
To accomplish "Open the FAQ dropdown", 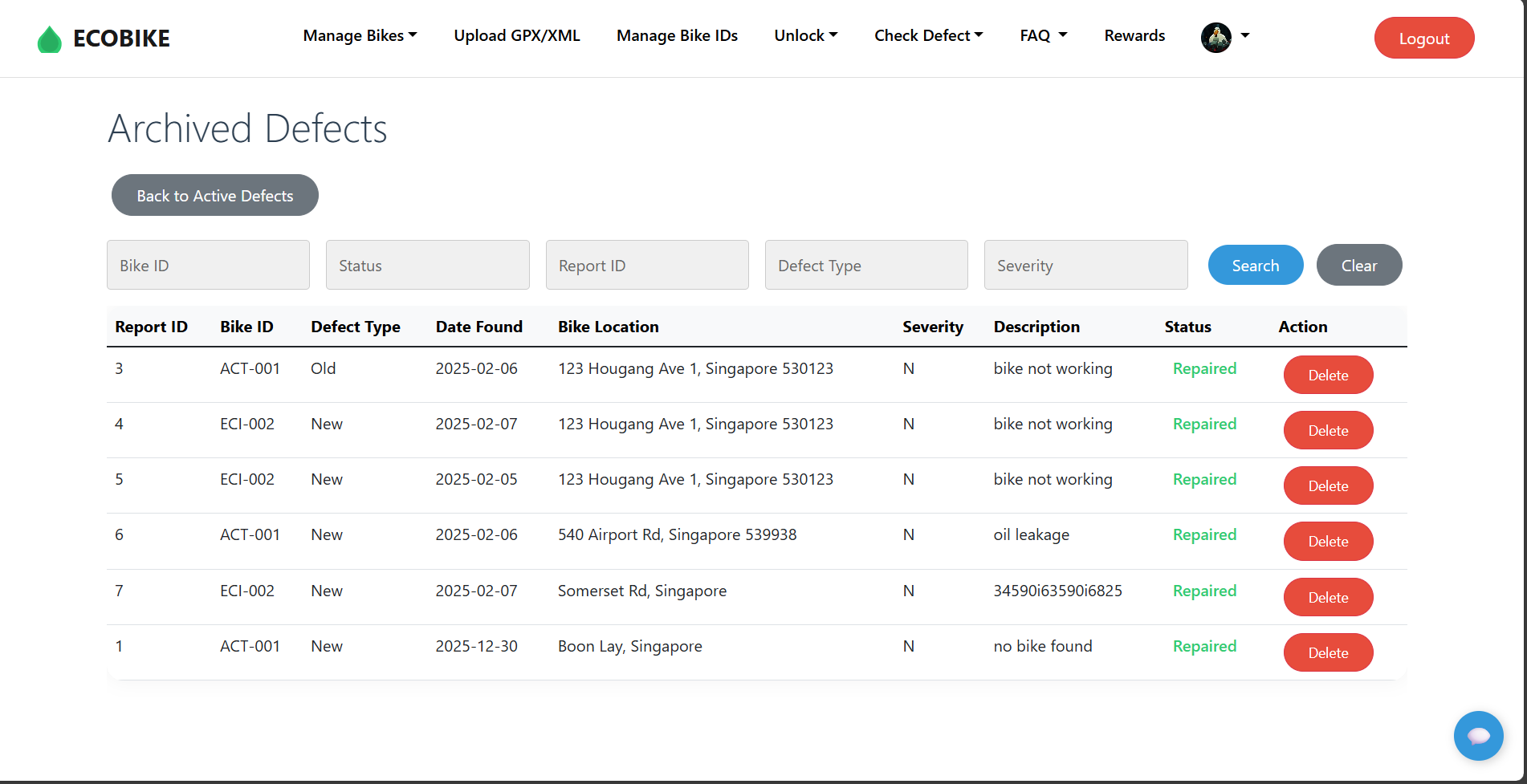I will [x=1043, y=36].
